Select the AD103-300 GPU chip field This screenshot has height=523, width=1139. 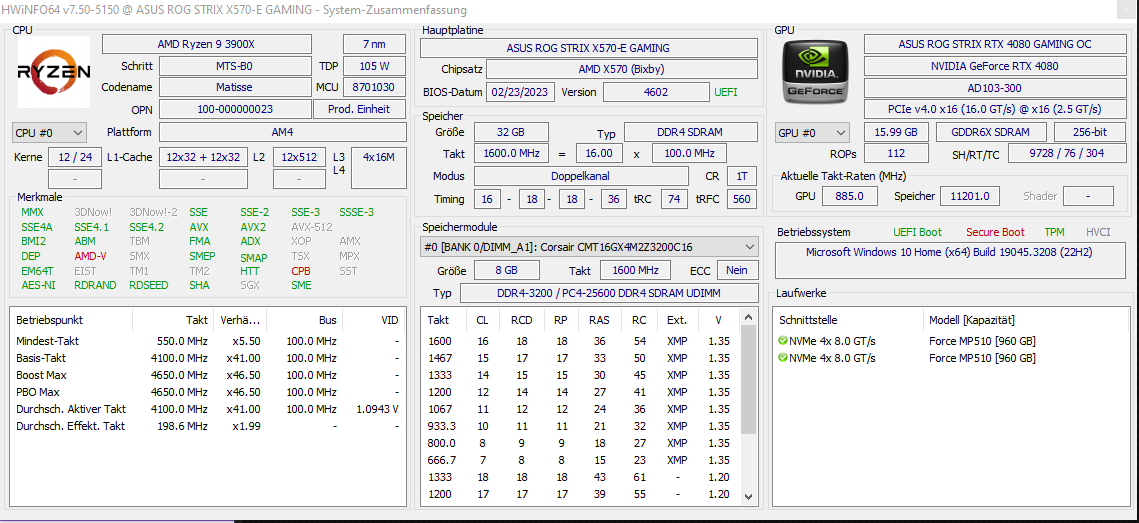pos(994,88)
